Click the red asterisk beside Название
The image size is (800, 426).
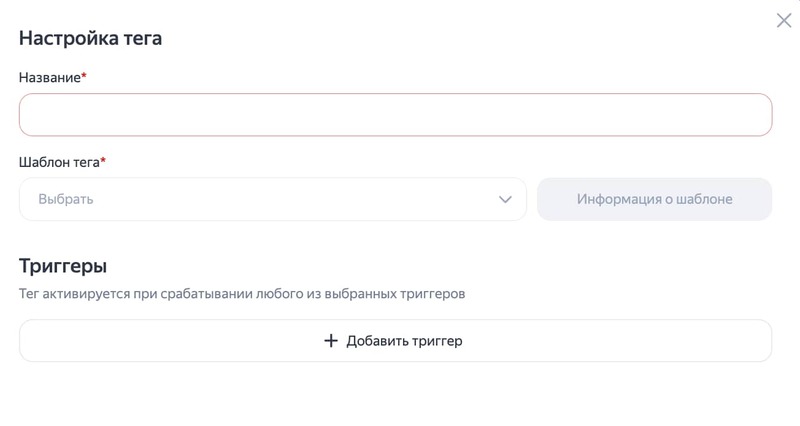tap(84, 77)
